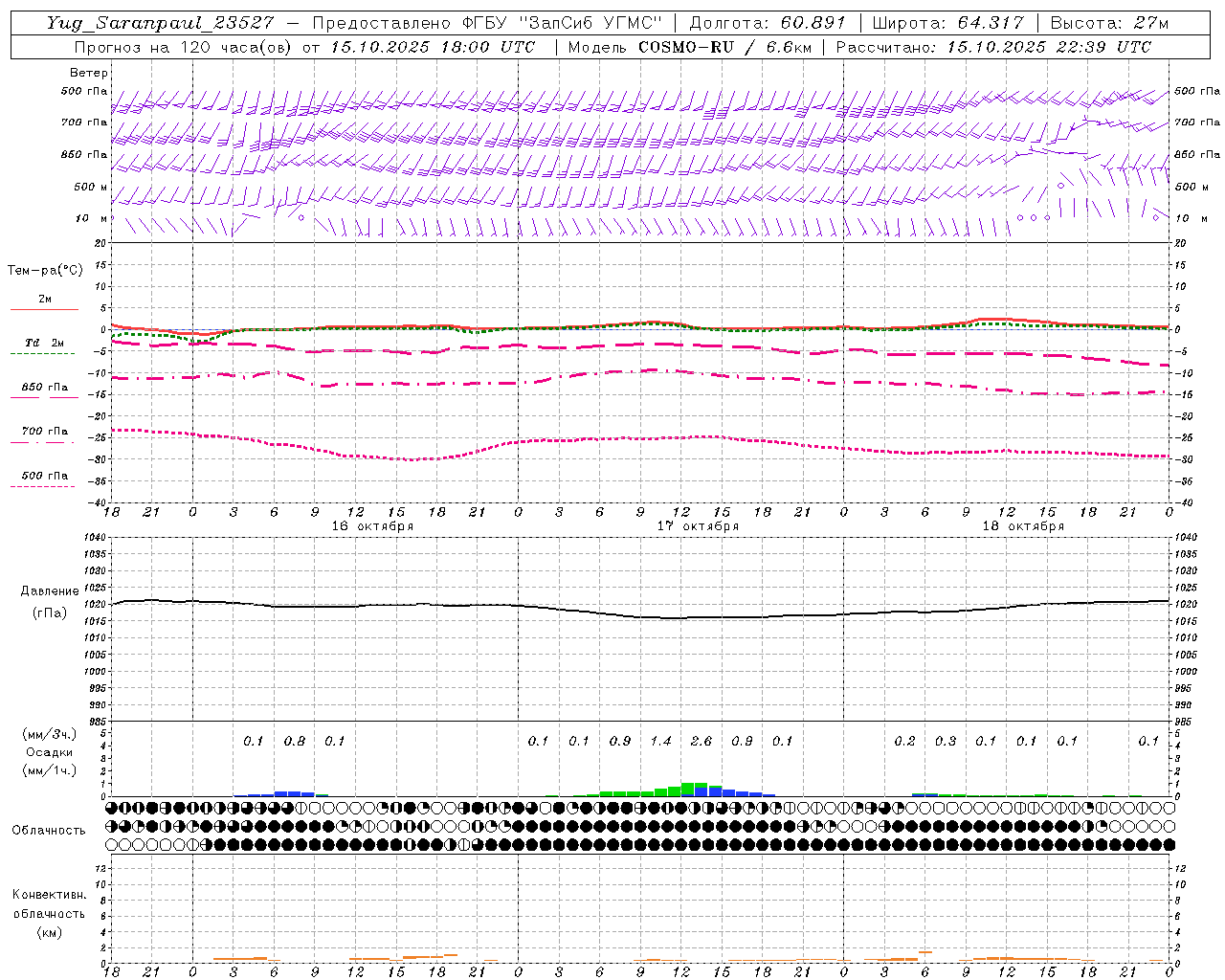Select the date label 18 октября
Screen dimensions: 1225x980
(1023, 526)
